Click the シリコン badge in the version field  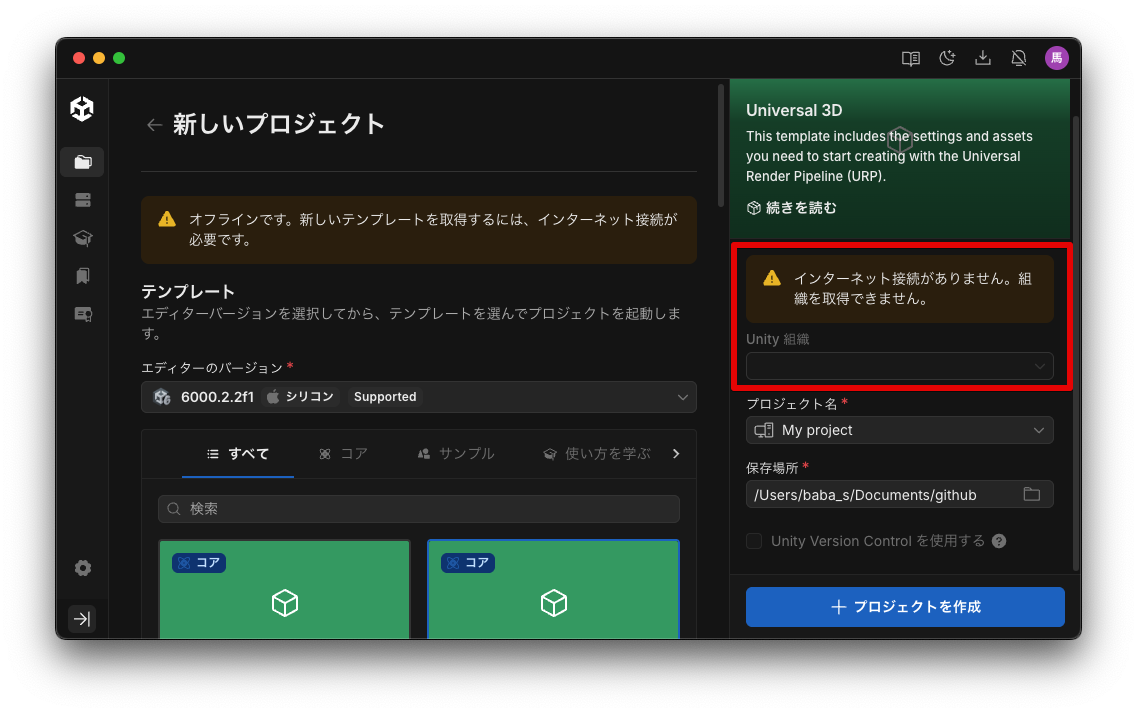click(x=300, y=397)
